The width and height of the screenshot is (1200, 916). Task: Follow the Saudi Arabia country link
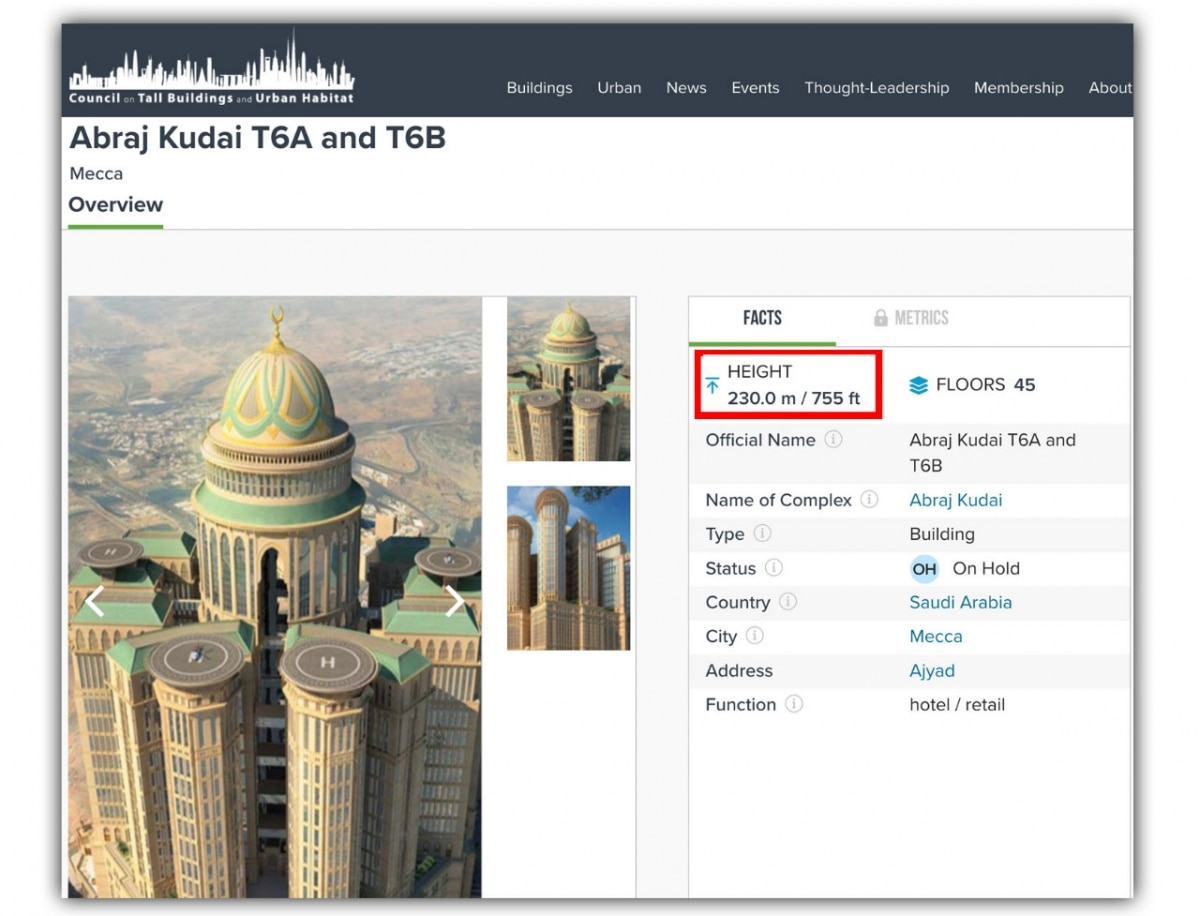click(960, 602)
